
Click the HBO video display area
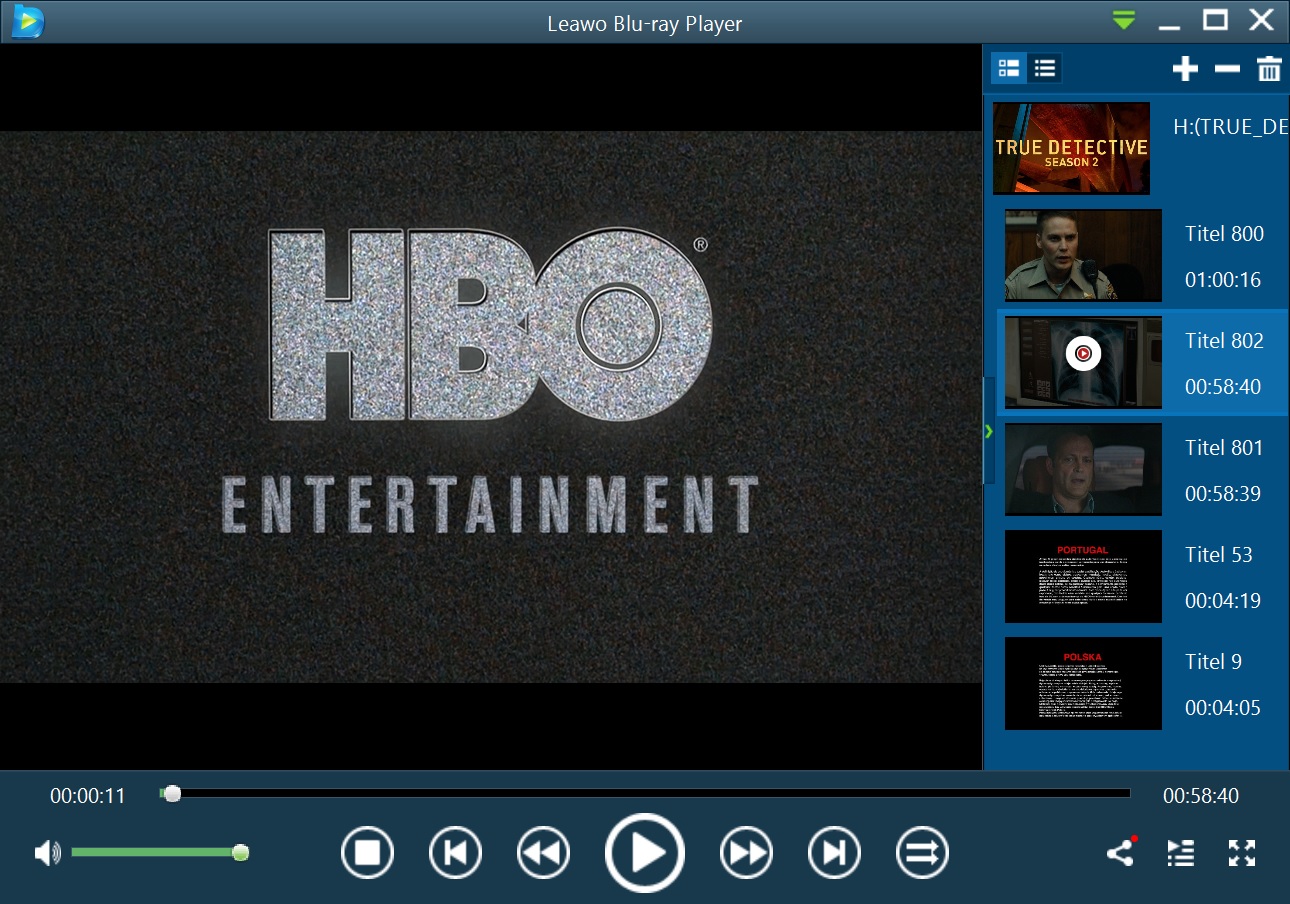coord(491,407)
